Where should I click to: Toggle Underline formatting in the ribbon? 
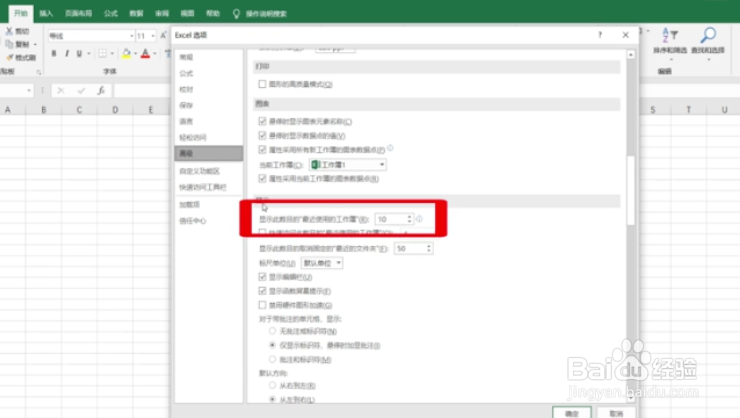(x=79, y=54)
